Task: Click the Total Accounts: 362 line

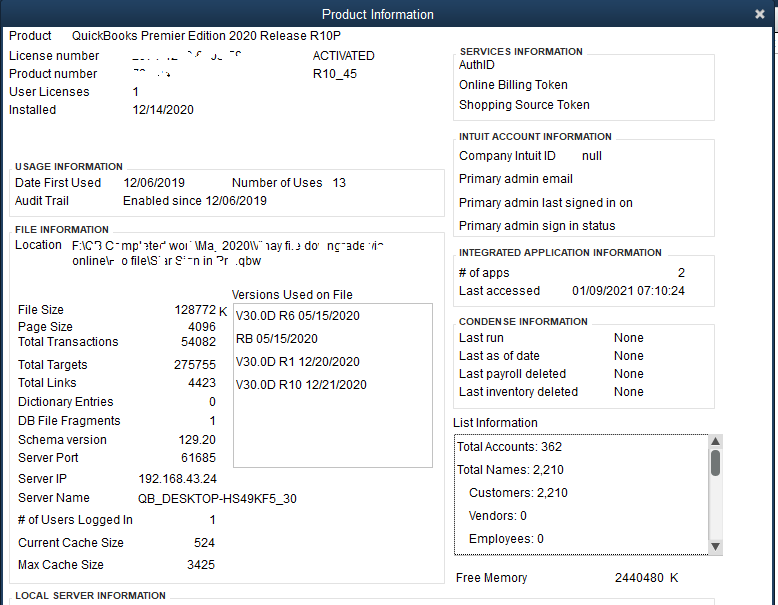Action: [509, 447]
